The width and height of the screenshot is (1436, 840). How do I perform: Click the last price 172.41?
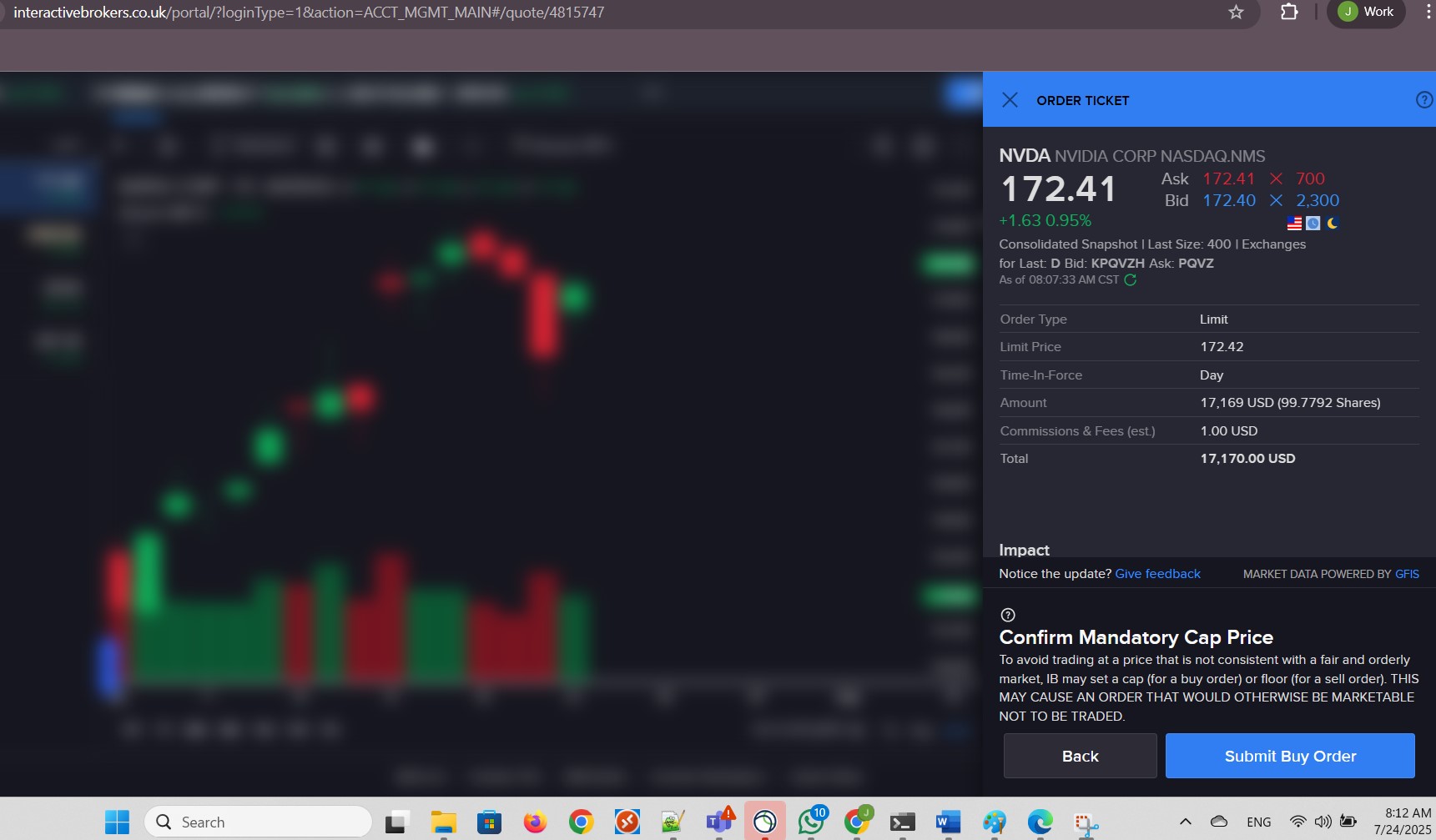point(1058,189)
